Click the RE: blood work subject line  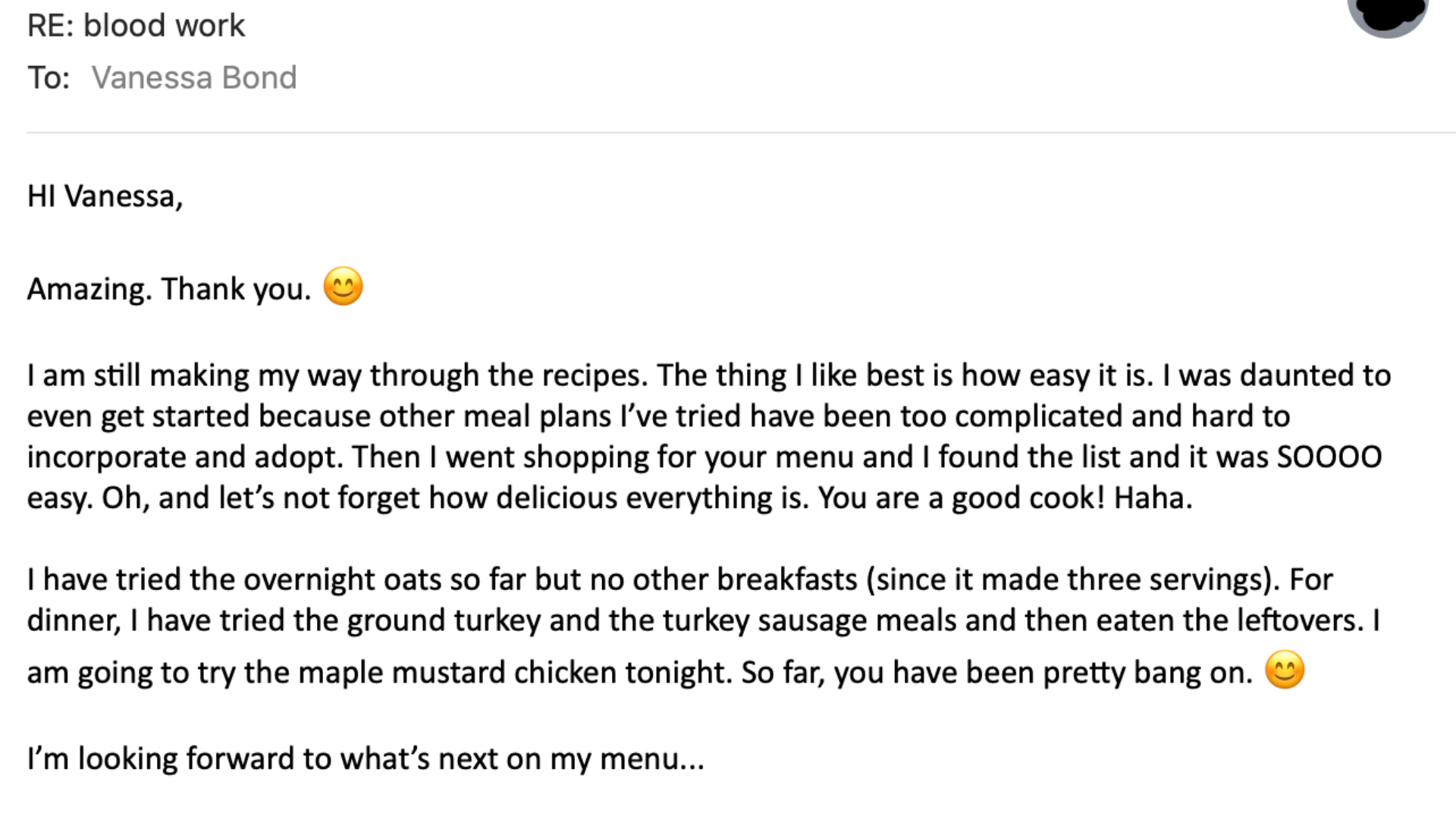coord(136,25)
